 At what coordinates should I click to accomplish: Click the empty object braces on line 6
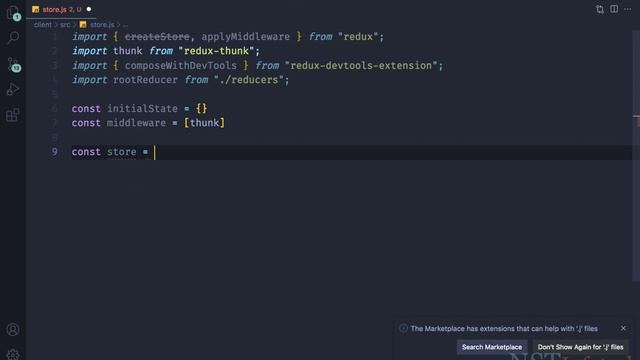201,109
